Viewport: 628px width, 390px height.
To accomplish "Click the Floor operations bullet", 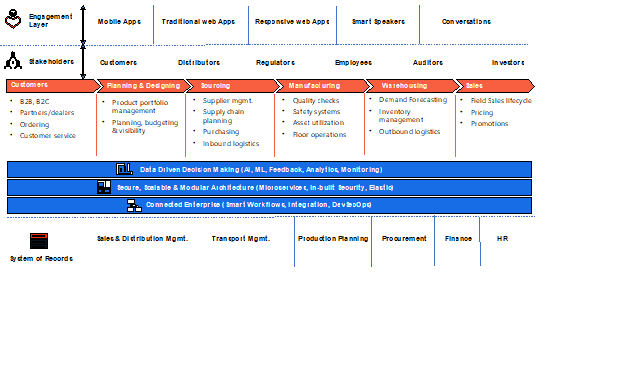I will (319, 135).
